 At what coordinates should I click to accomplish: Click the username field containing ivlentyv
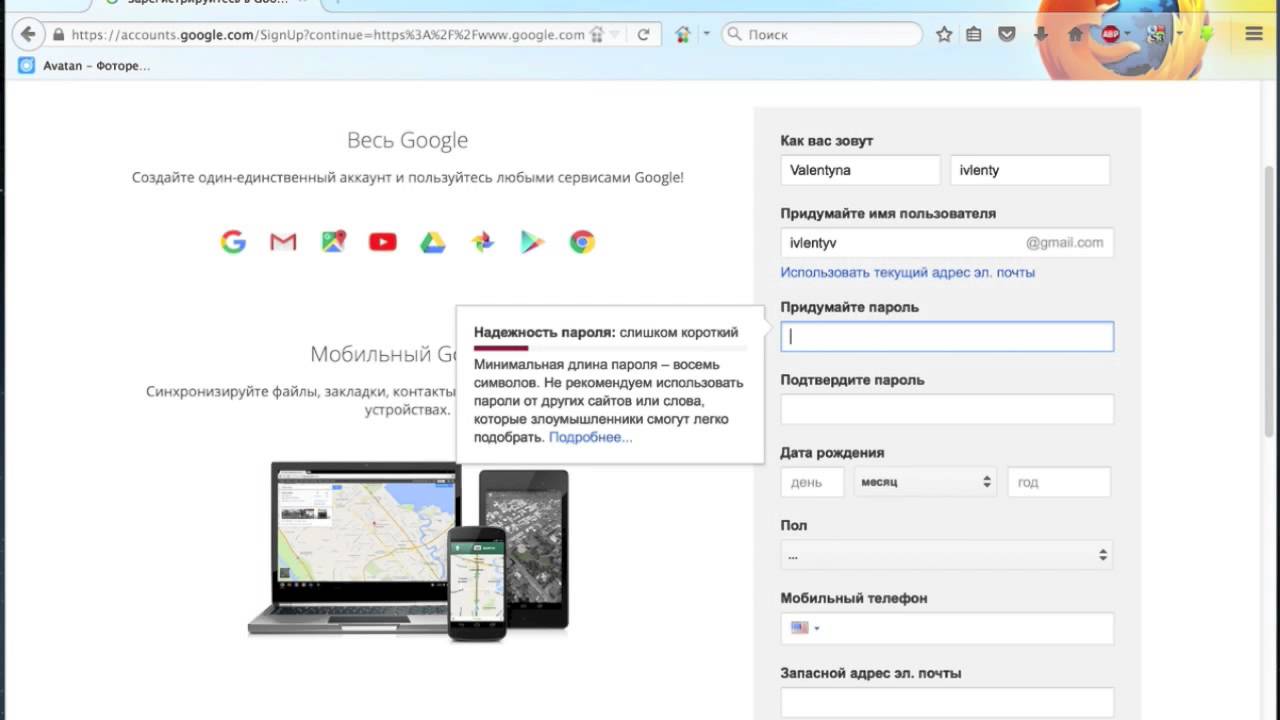click(947, 243)
